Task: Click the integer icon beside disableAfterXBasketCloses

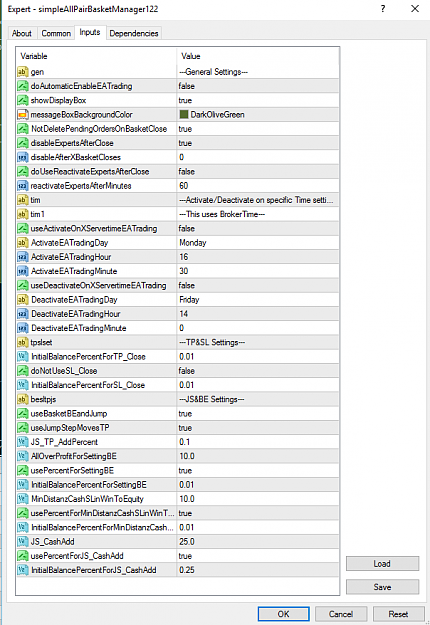Action: pos(23,157)
